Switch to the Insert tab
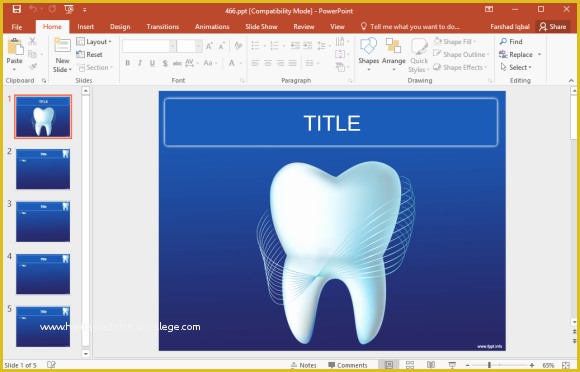 click(x=85, y=27)
